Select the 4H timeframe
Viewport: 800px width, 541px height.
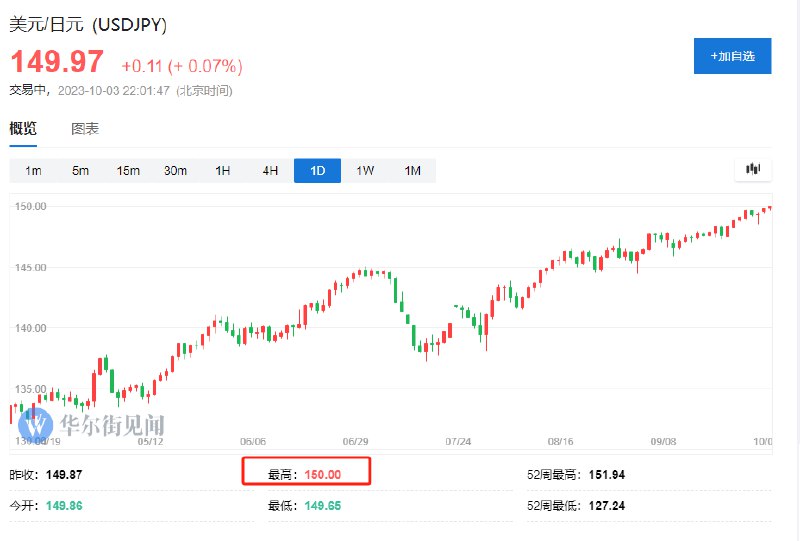point(270,170)
